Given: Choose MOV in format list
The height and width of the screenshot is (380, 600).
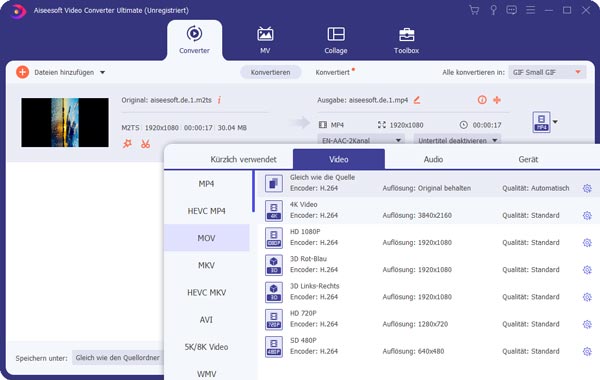Looking at the screenshot, I should click(x=207, y=238).
